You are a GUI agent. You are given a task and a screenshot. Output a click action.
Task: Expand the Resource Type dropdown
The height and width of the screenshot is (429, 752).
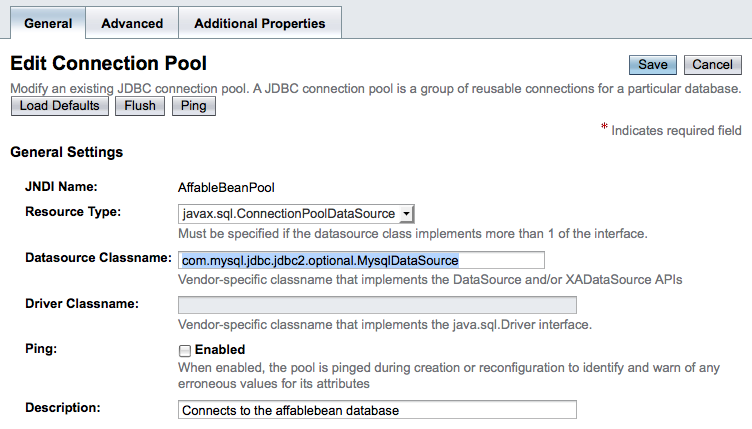[x=296, y=213]
